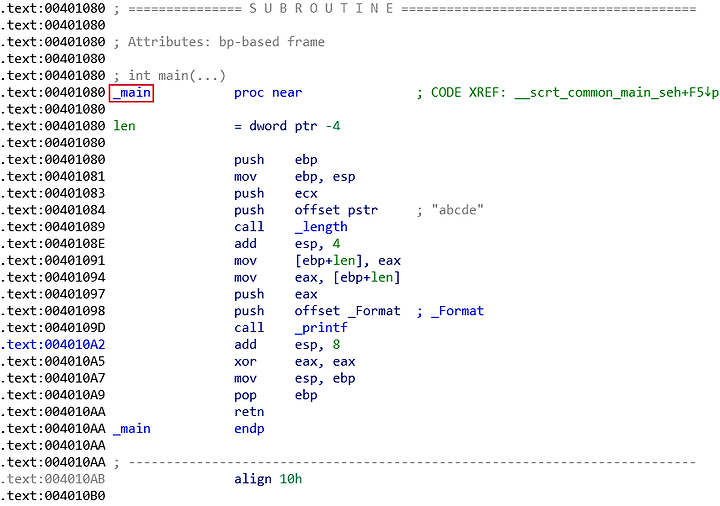Click the 'Attributes: bp-based frame' comment
The width and height of the screenshot is (720, 506).
tap(226, 42)
